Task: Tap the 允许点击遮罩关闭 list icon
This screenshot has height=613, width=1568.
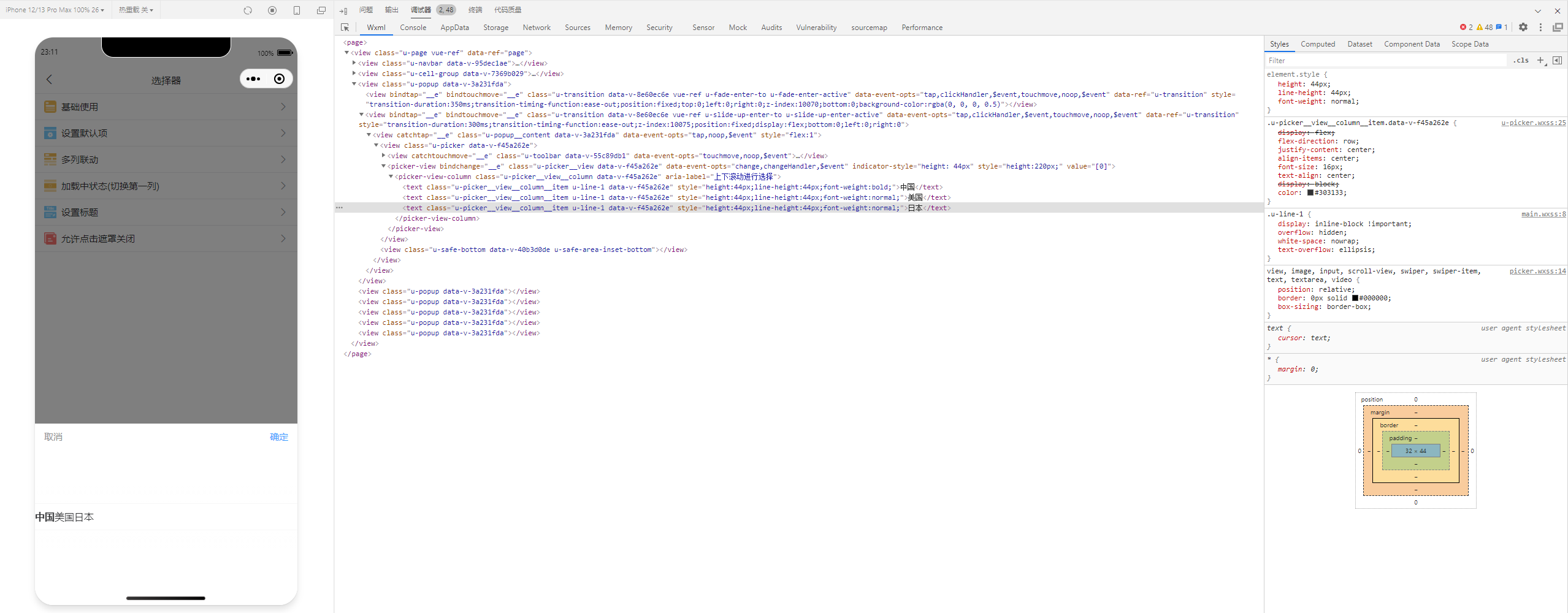Action: click(x=50, y=238)
